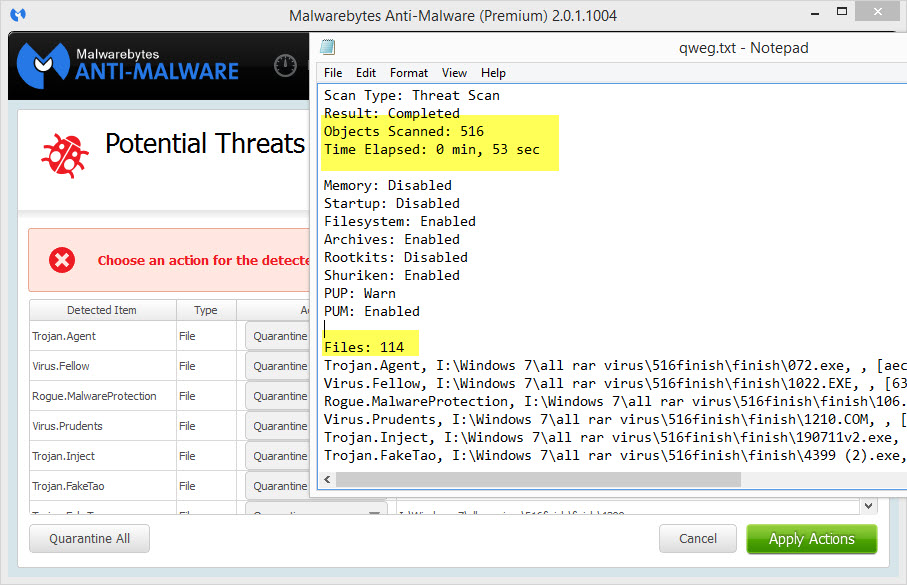Open Quarantine dropdown for Trojan.FakeTao

tap(278, 487)
